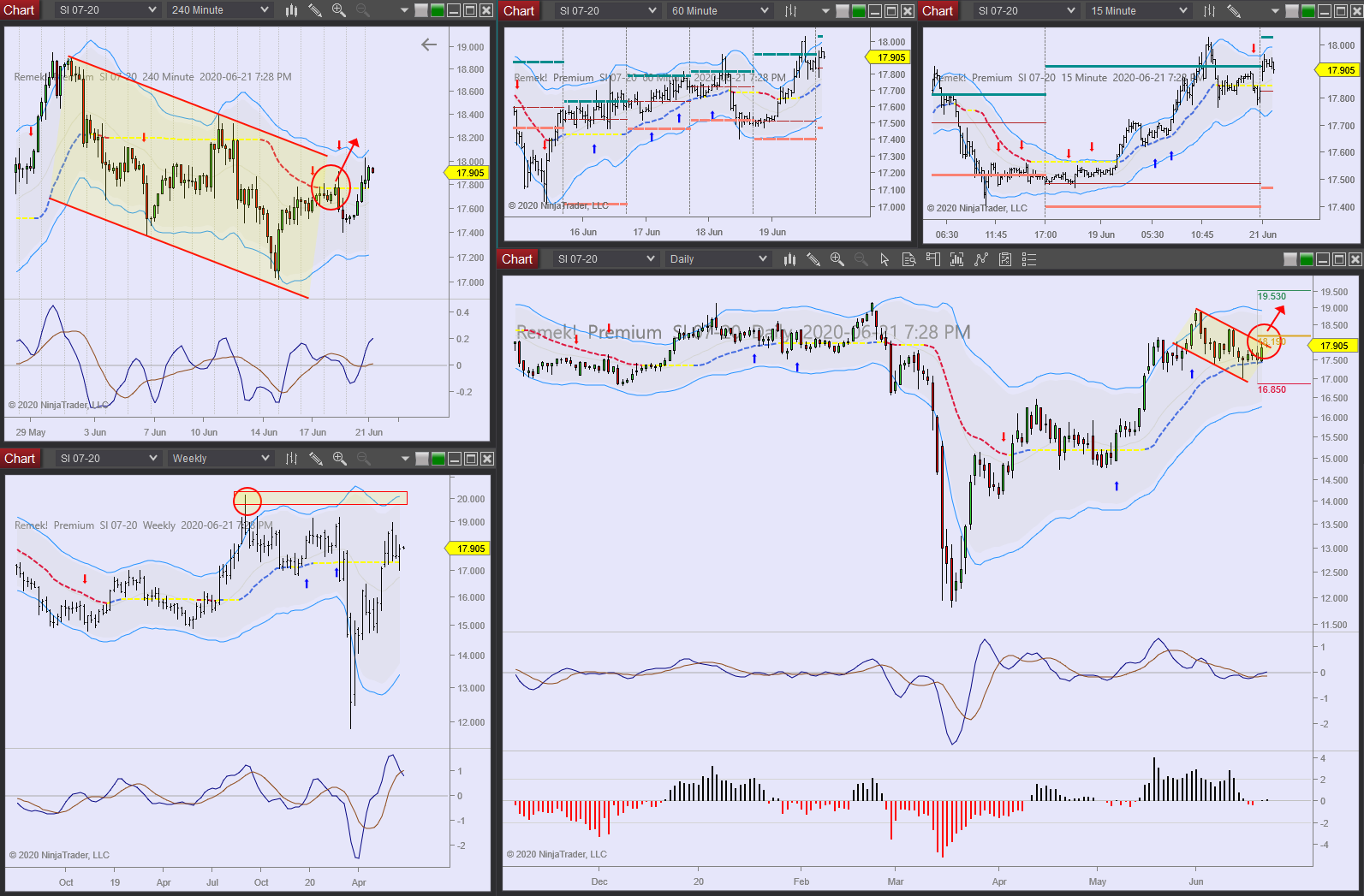Toggle Chart Trader panel in Daily chart toolbar
1364x896 pixels.
click(933, 259)
